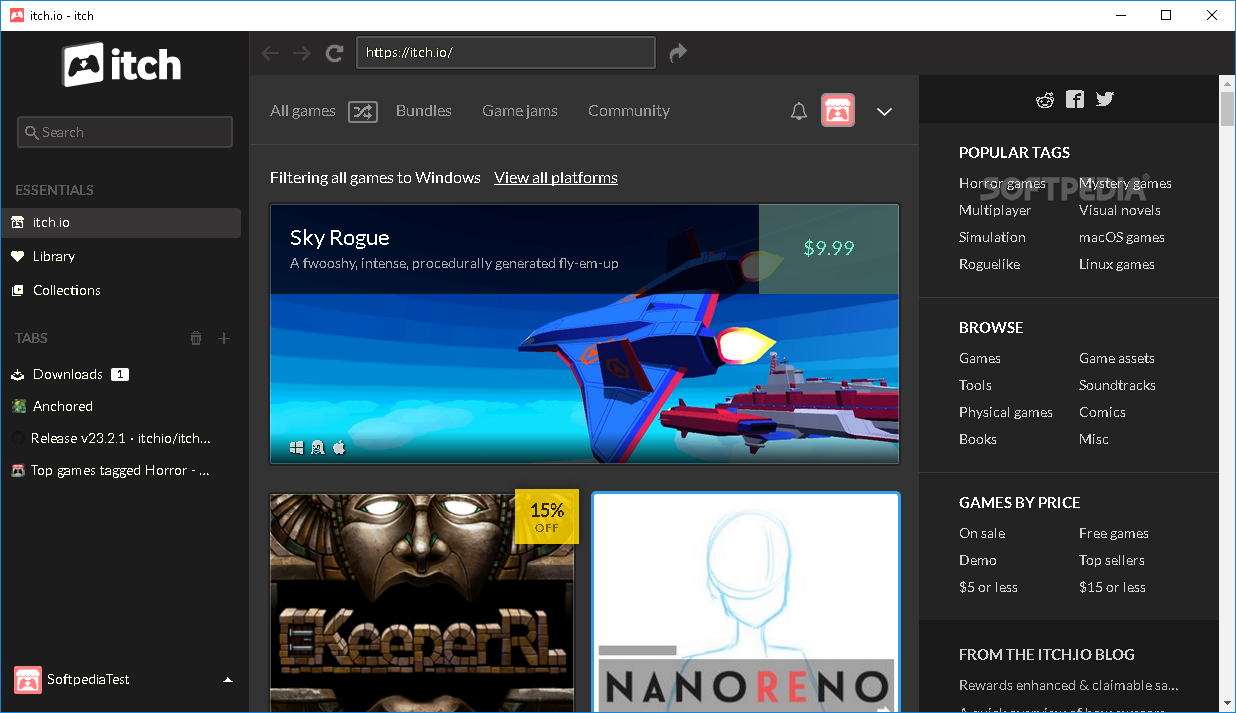Image resolution: width=1236 pixels, height=713 pixels.
Task: Browse the Visual novels tag
Action: point(1120,210)
